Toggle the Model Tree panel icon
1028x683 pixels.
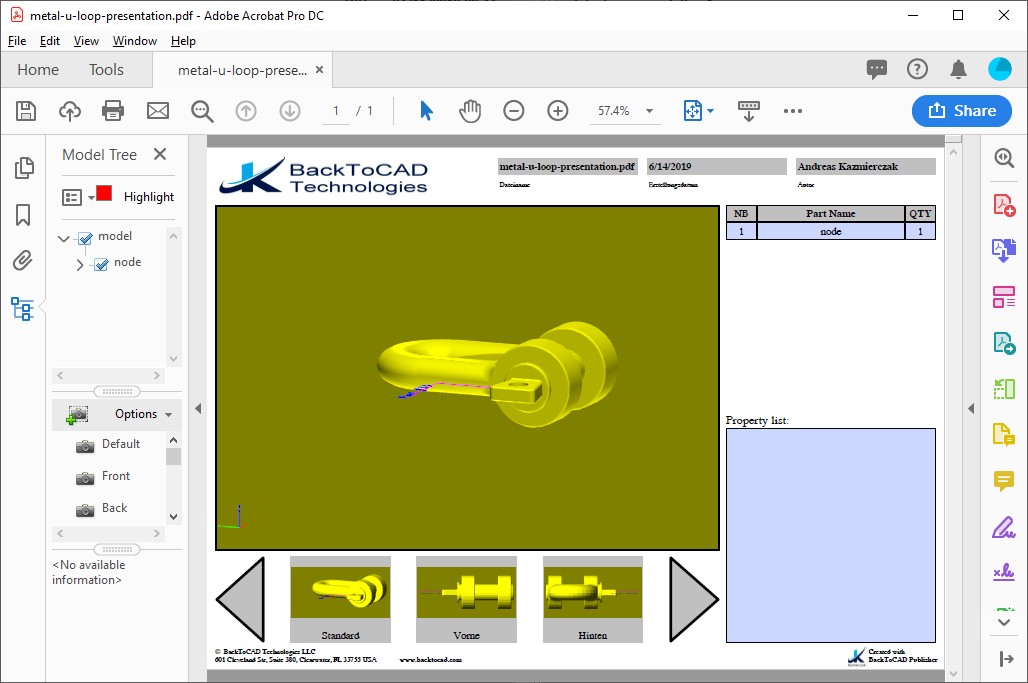pyautogui.click(x=22, y=308)
